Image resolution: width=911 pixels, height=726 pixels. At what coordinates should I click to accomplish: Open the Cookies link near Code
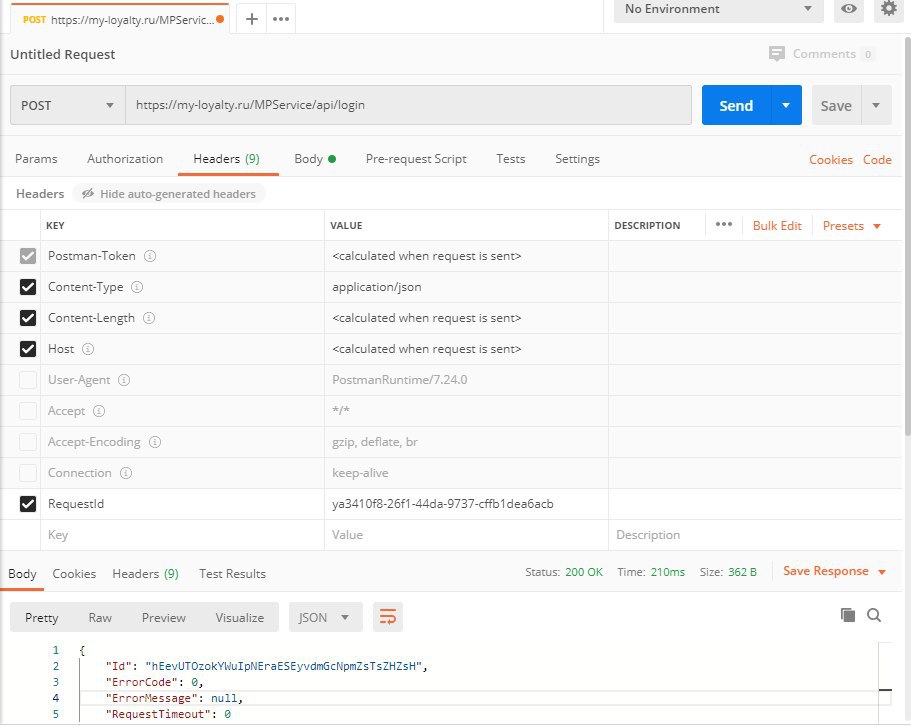click(831, 160)
